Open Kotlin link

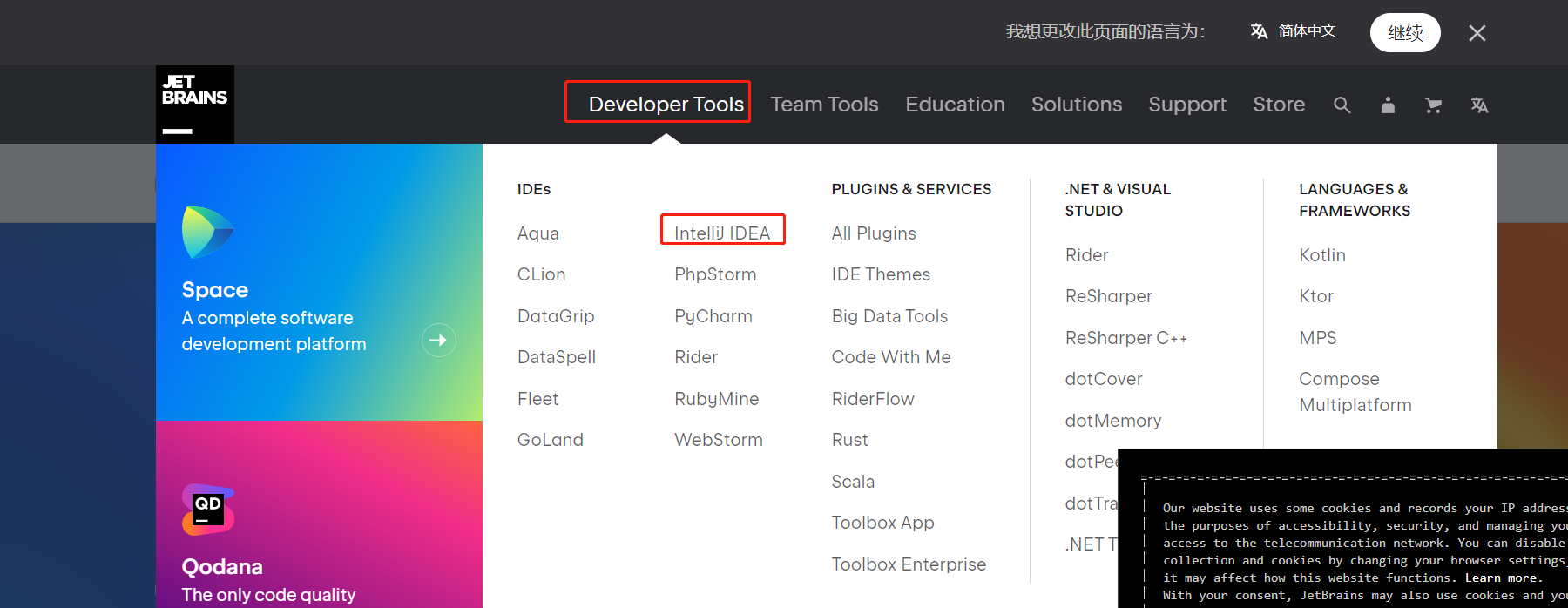tap(1322, 255)
